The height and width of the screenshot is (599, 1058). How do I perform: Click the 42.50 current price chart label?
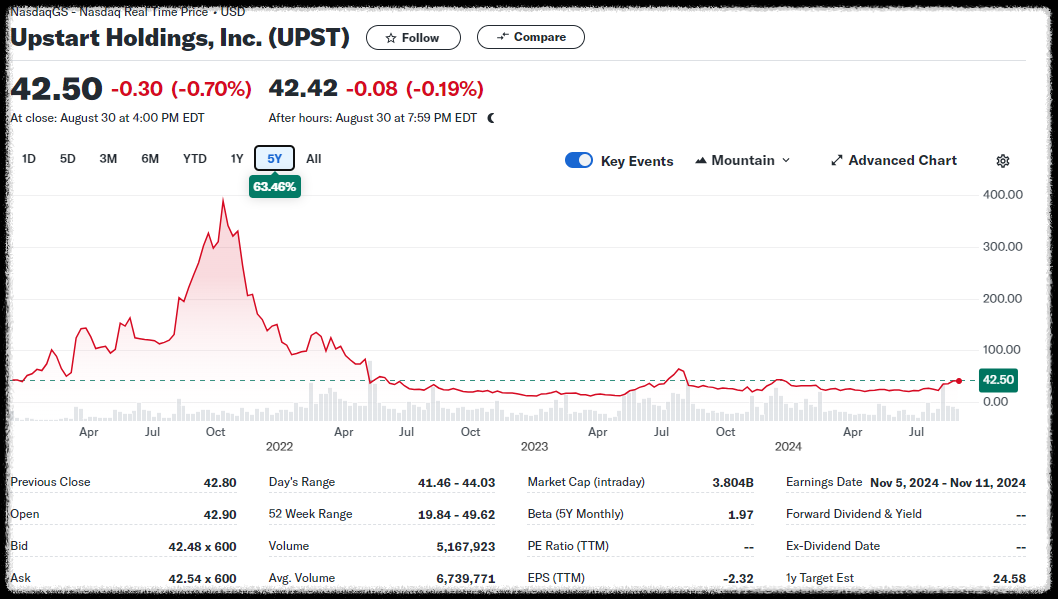pos(998,380)
